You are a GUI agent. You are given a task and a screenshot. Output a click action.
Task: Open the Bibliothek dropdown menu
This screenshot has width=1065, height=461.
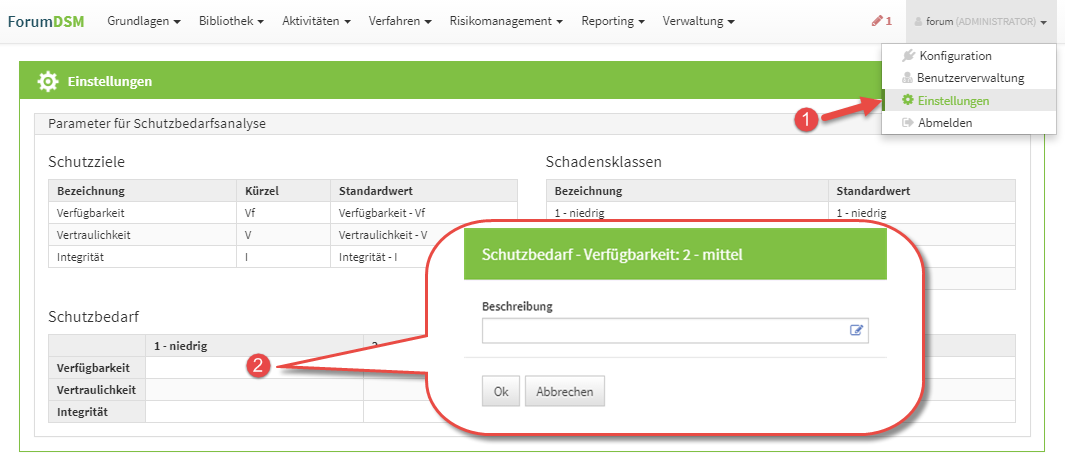pos(232,21)
